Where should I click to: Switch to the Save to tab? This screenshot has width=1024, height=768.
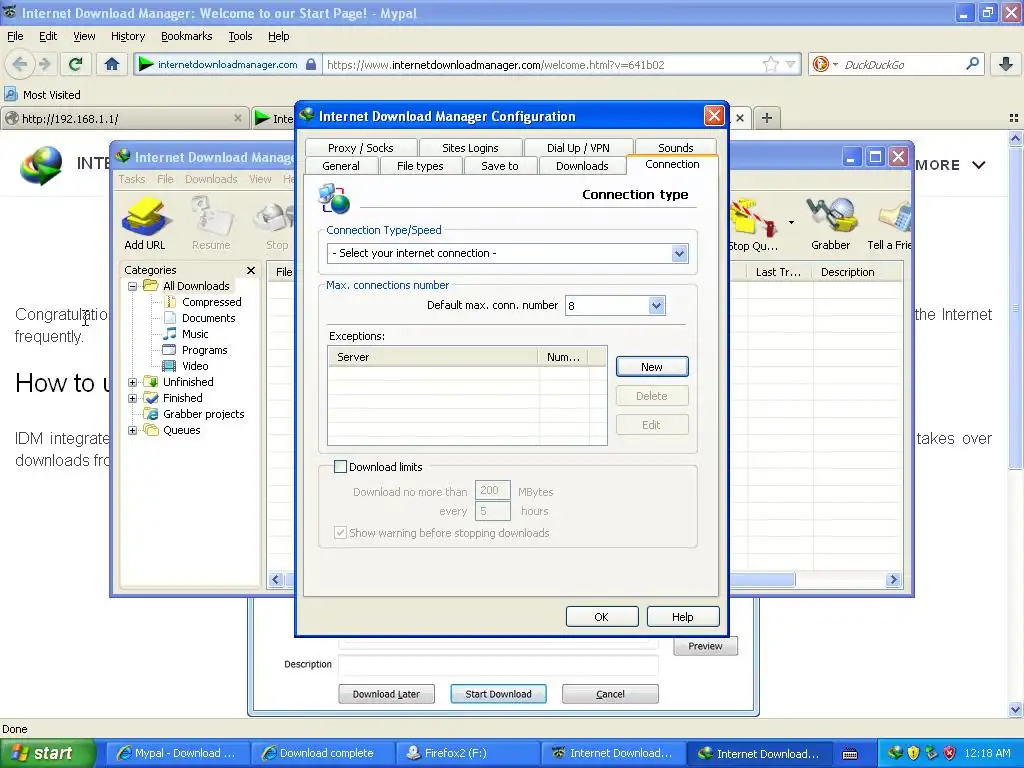tap(500, 166)
